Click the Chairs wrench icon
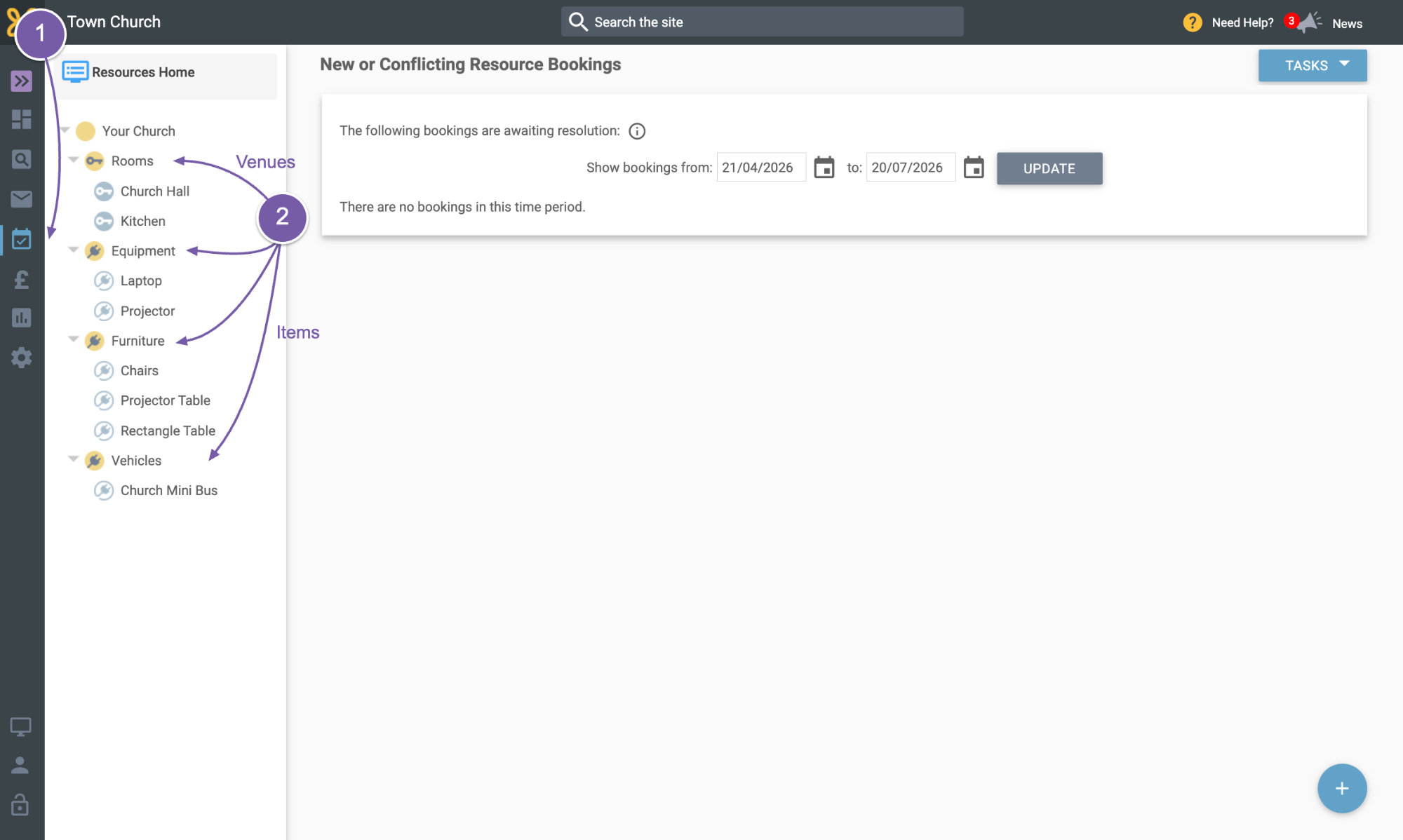 104,370
